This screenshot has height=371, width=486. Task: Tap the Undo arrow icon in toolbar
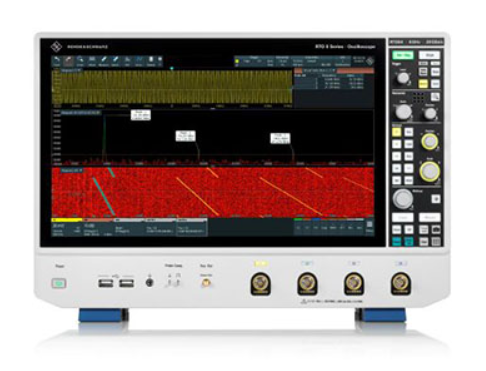(57, 61)
